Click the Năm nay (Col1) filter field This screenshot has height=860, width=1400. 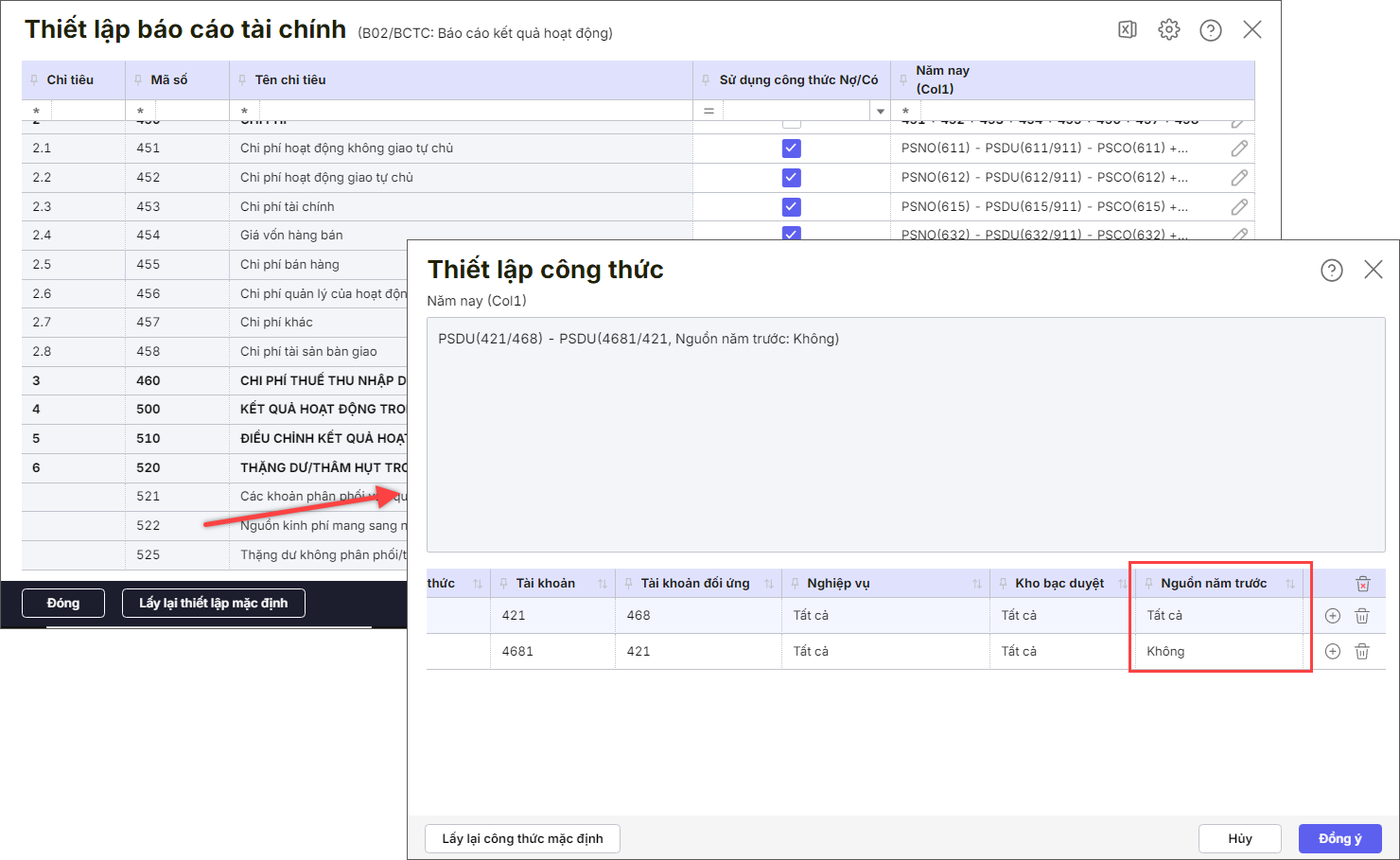pos(1086,112)
